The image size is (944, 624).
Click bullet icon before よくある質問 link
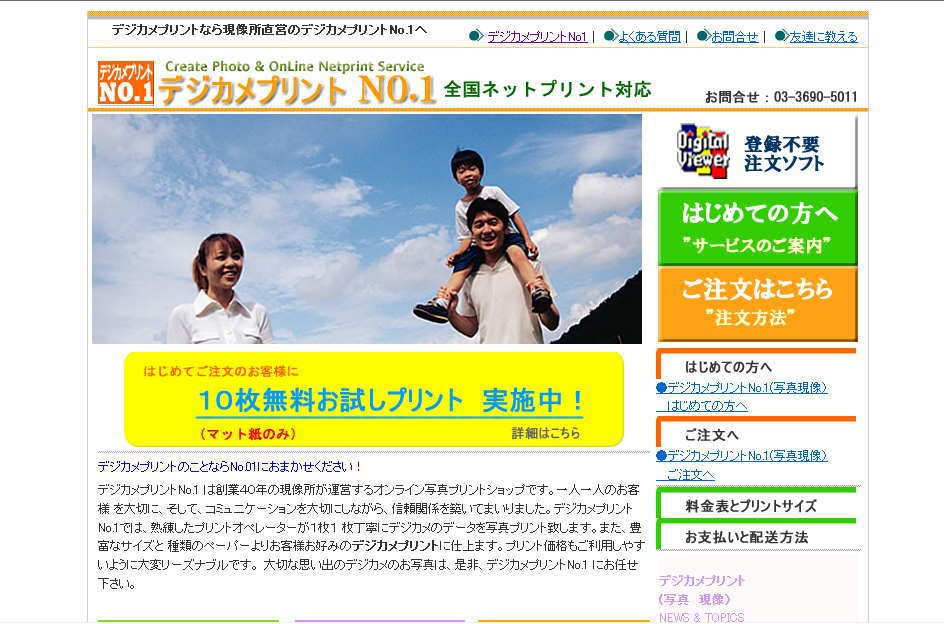(x=610, y=36)
